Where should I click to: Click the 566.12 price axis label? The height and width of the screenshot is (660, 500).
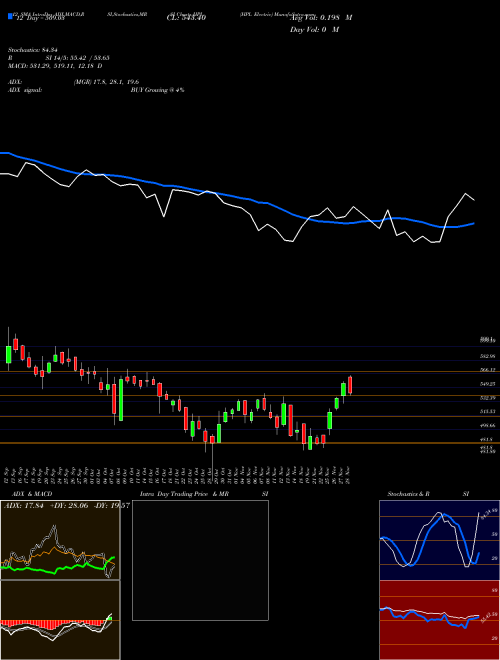click(x=487, y=370)
